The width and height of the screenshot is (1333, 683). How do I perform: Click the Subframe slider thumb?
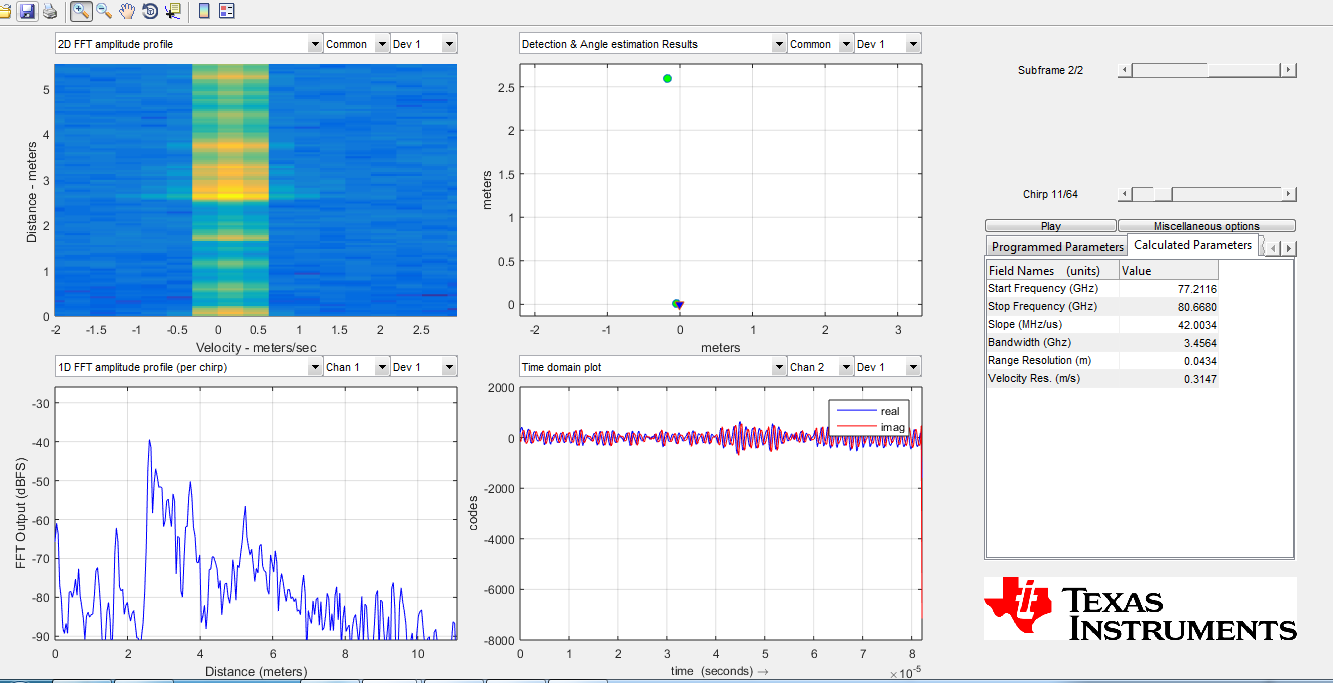click(x=1243, y=70)
